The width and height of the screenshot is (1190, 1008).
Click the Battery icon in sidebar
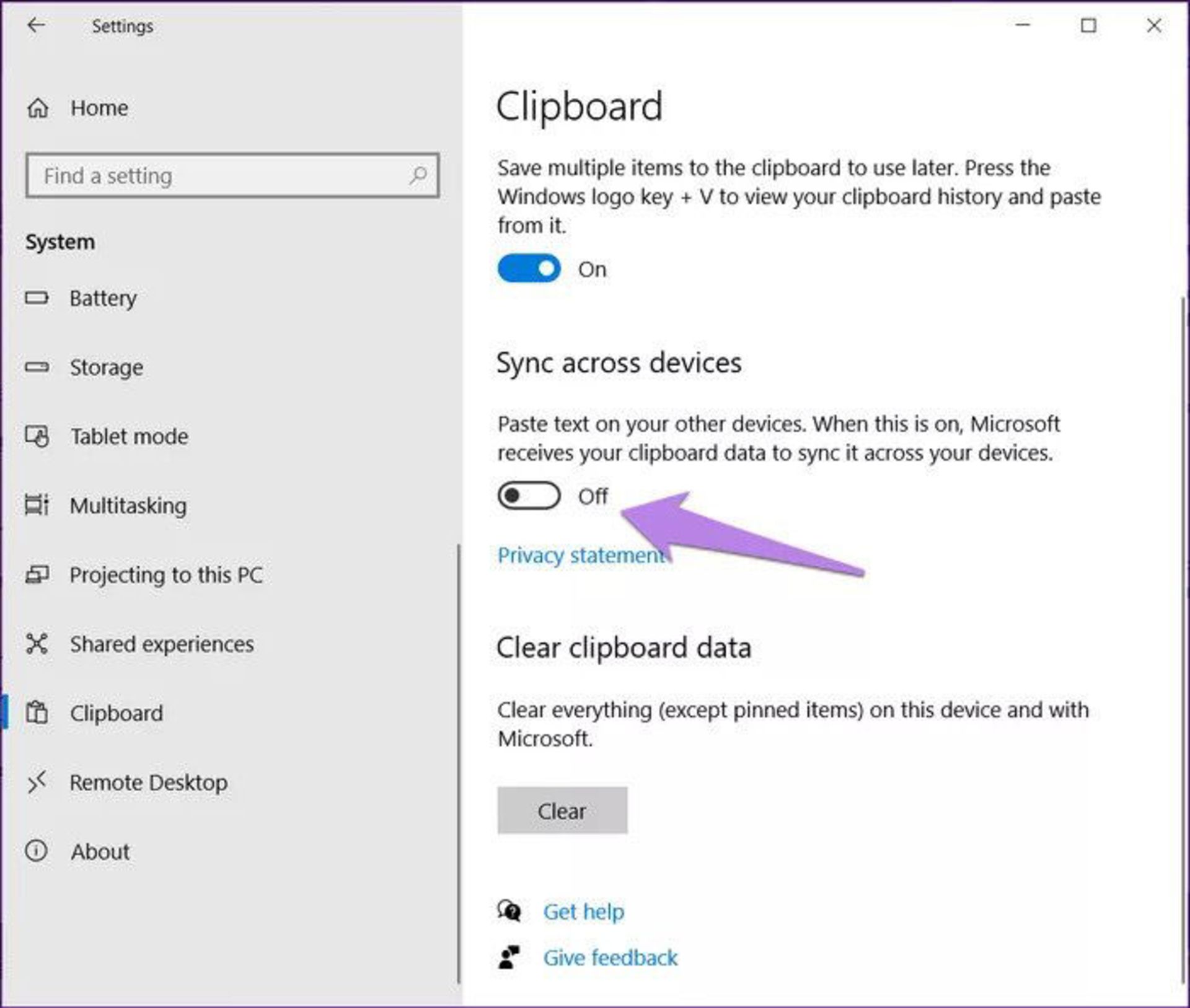click(37, 299)
